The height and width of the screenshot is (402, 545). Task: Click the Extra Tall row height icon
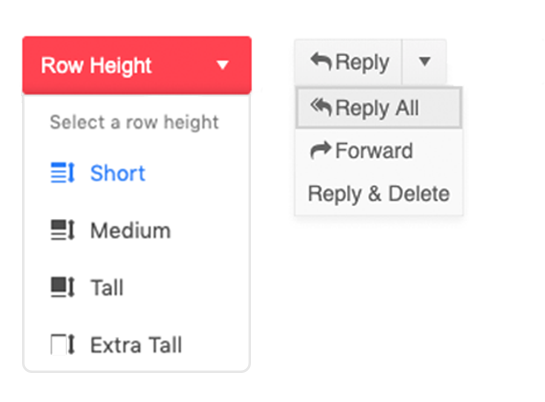(63, 344)
